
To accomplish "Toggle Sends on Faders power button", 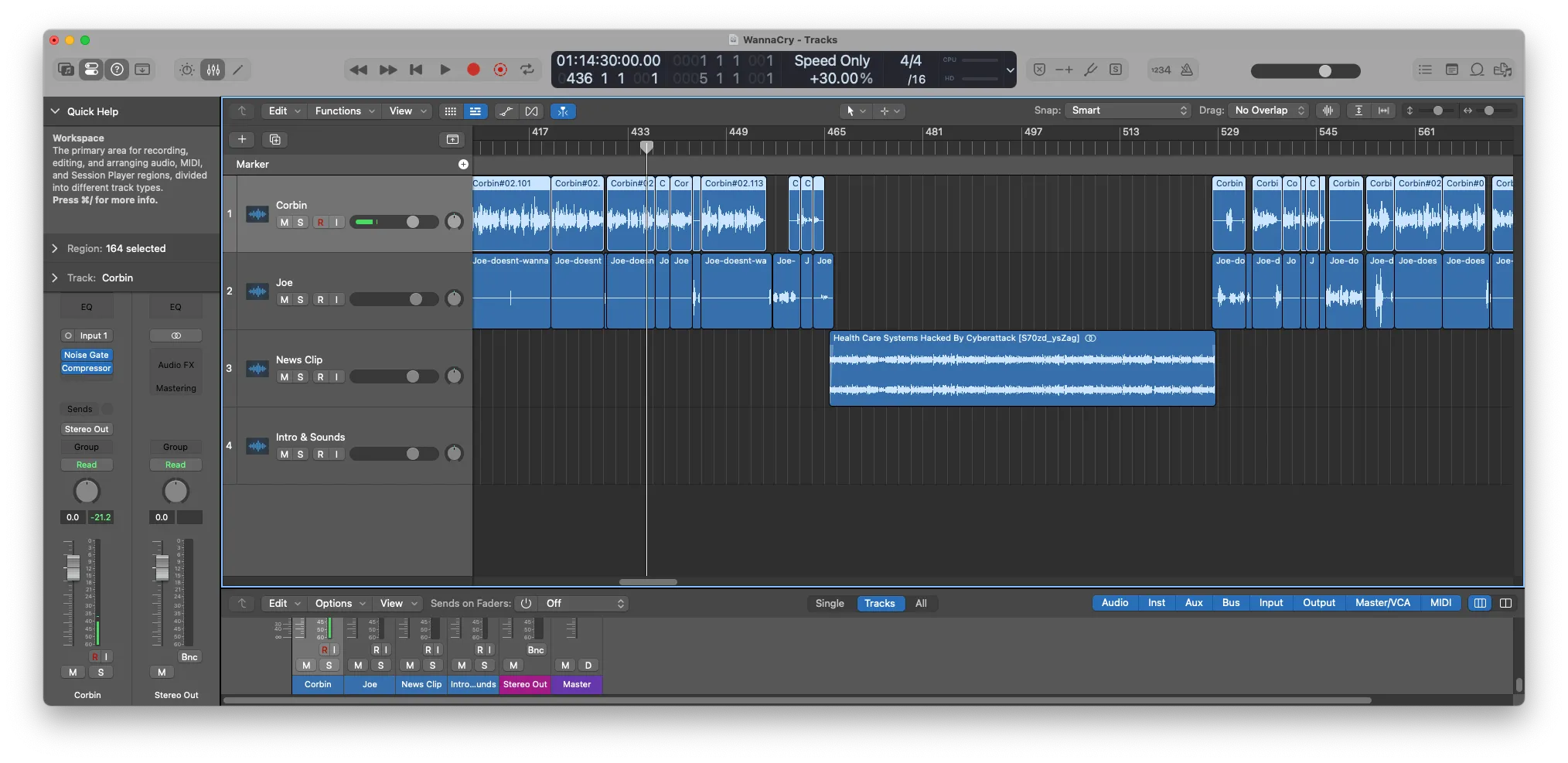I will point(526,604).
